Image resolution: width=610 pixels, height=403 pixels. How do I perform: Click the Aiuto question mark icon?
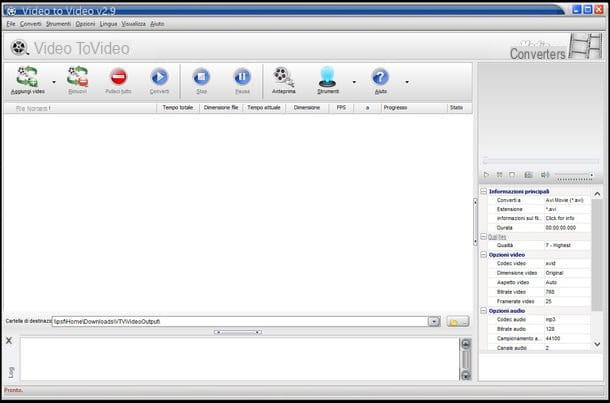[380, 77]
